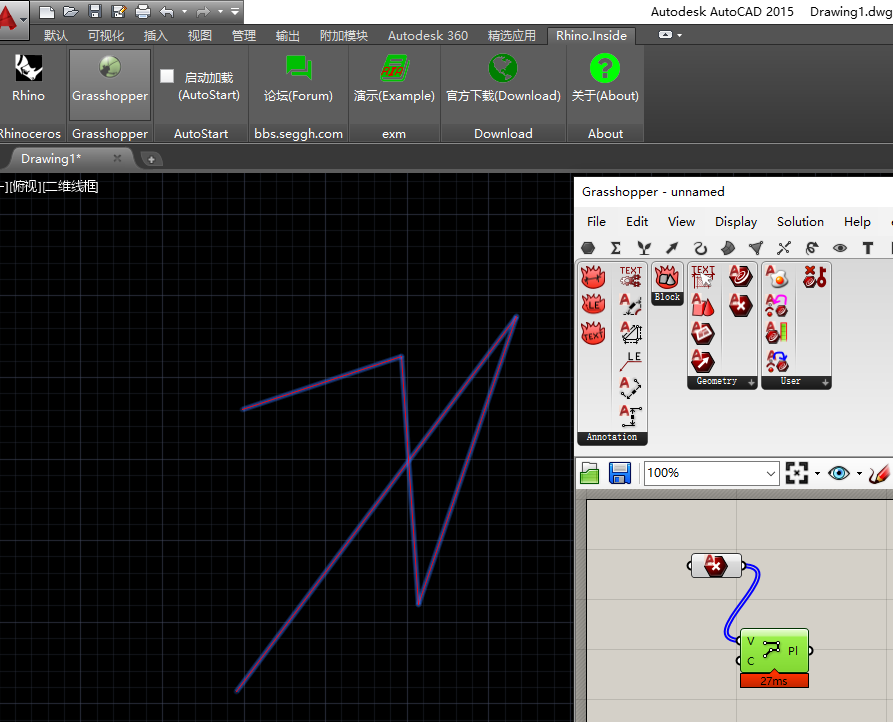The height and width of the screenshot is (722, 893).
Task: Switch to the 默认 ribbon tab
Action: [x=56, y=35]
